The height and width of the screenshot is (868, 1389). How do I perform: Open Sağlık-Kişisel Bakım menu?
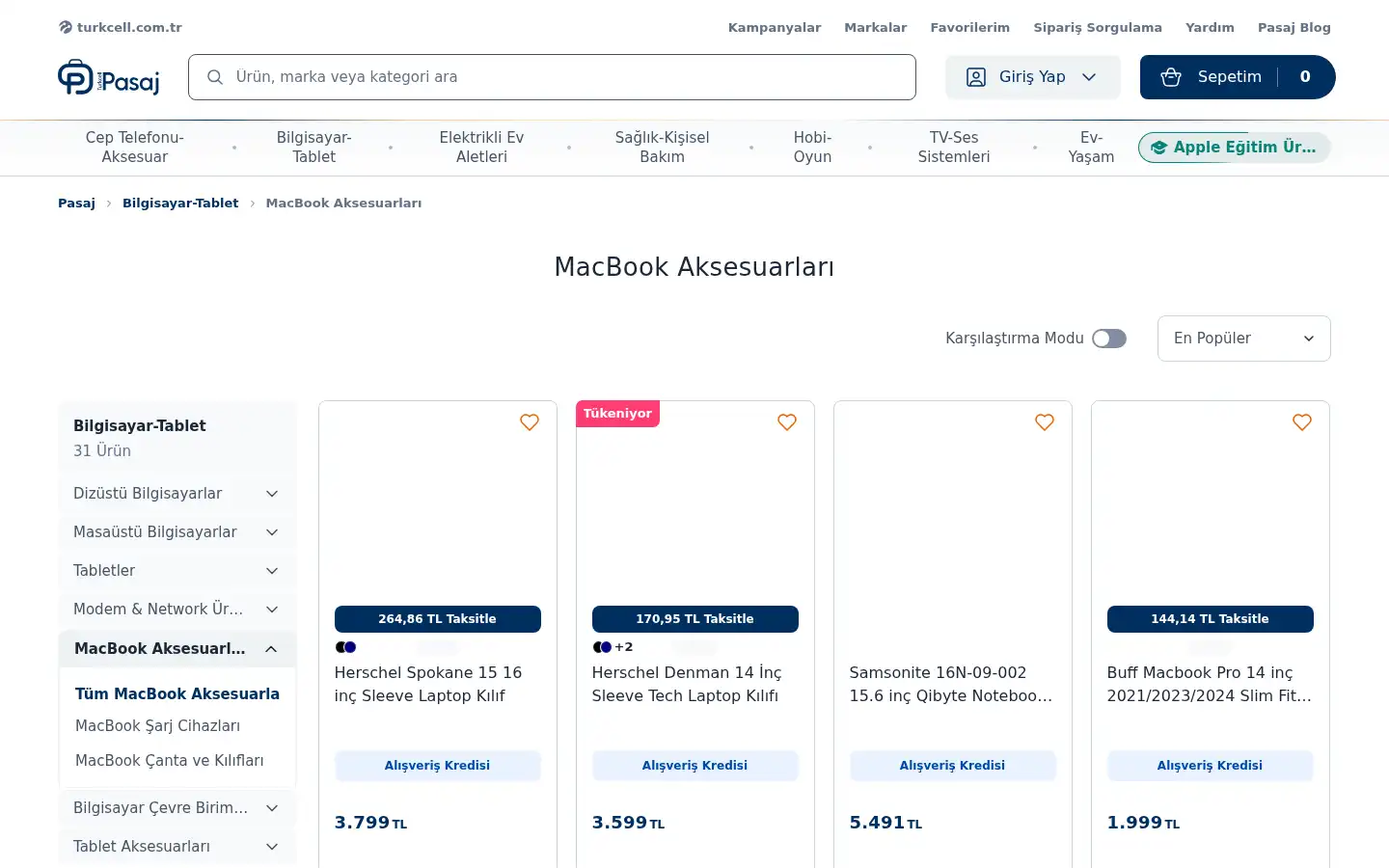pyautogui.click(x=662, y=148)
